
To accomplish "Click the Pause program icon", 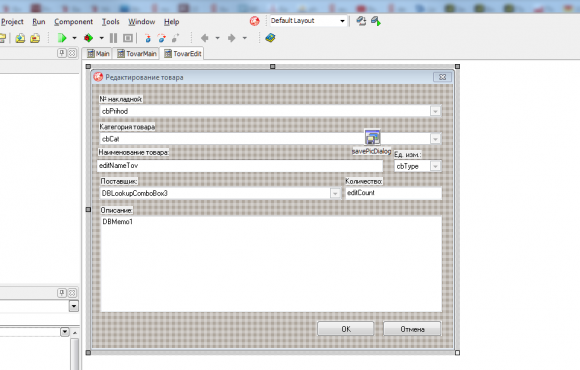I will click(x=114, y=38).
